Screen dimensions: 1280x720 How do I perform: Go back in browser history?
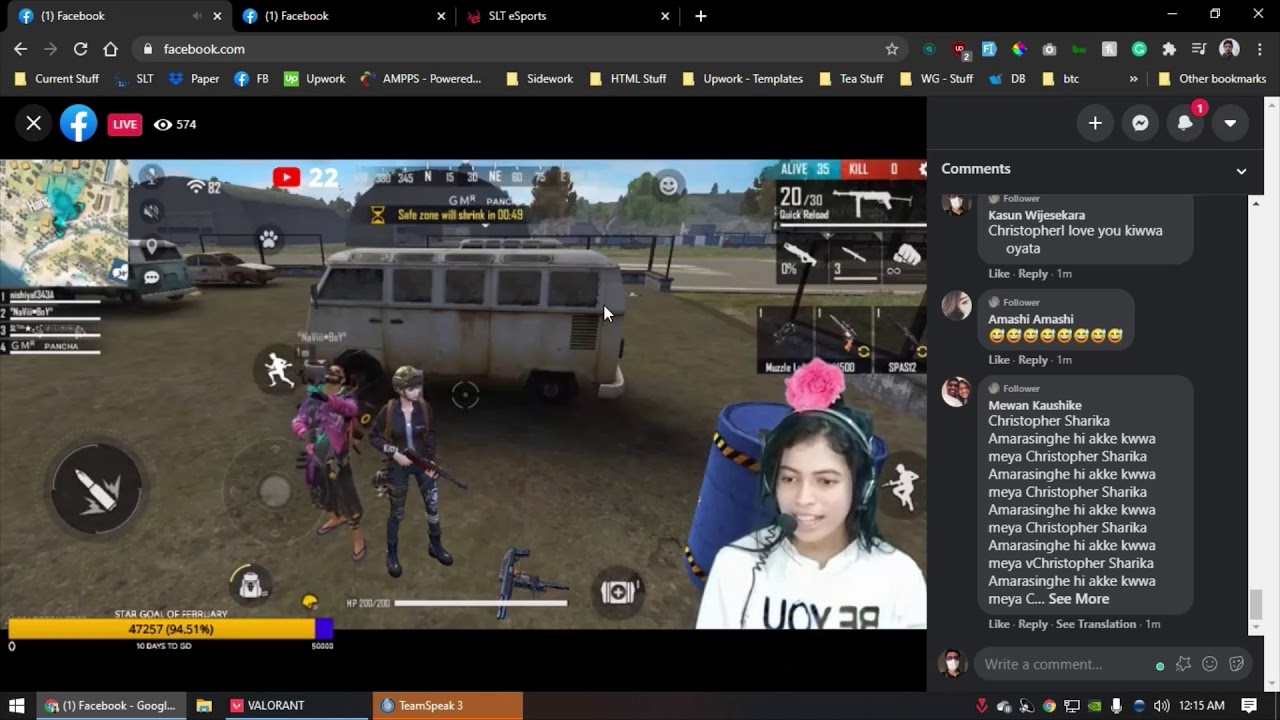click(x=20, y=49)
